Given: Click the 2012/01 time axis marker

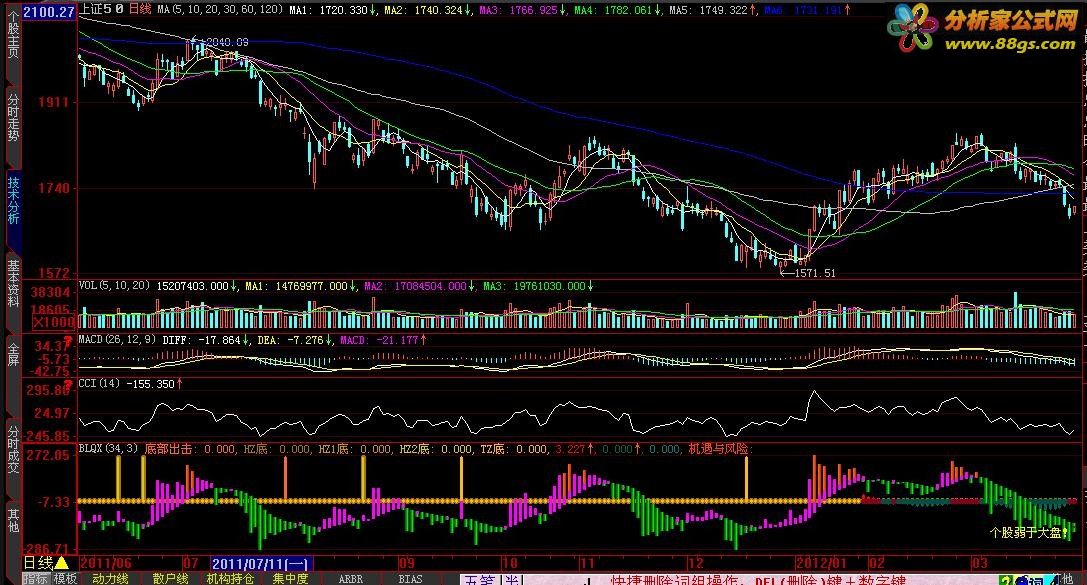Looking at the screenshot, I should [x=821, y=563].
